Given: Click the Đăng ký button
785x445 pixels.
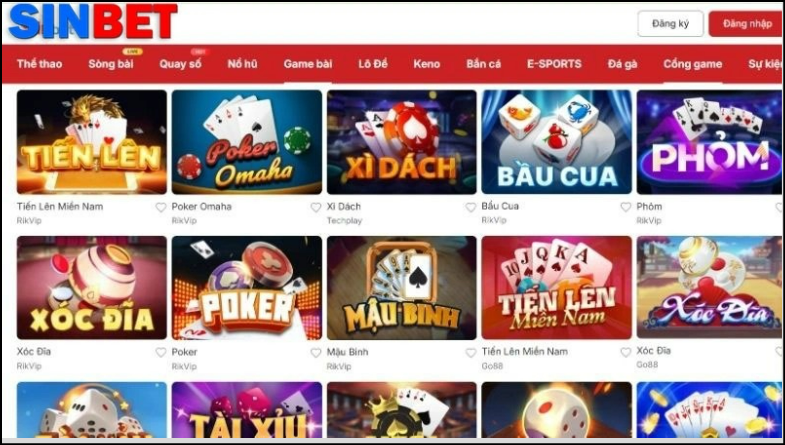Looking at the screenshot, I should (670, 24).
